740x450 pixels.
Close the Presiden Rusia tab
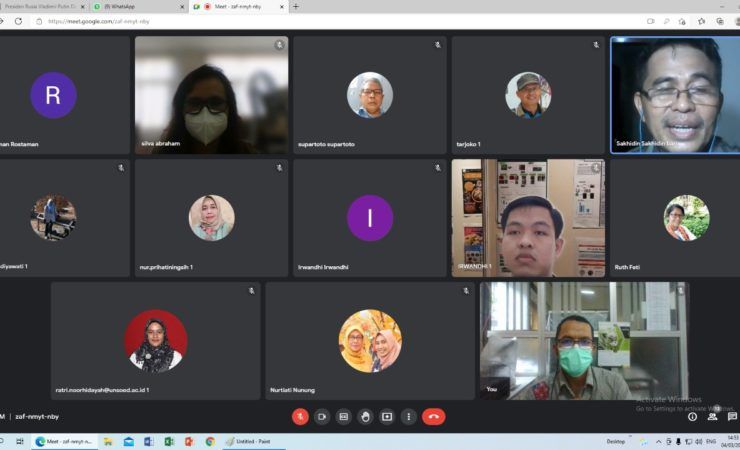pos(83,7)
